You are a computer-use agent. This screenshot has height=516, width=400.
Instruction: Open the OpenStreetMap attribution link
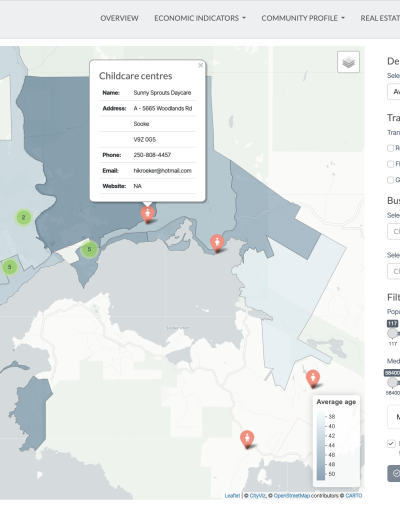(x=292, y=496)
